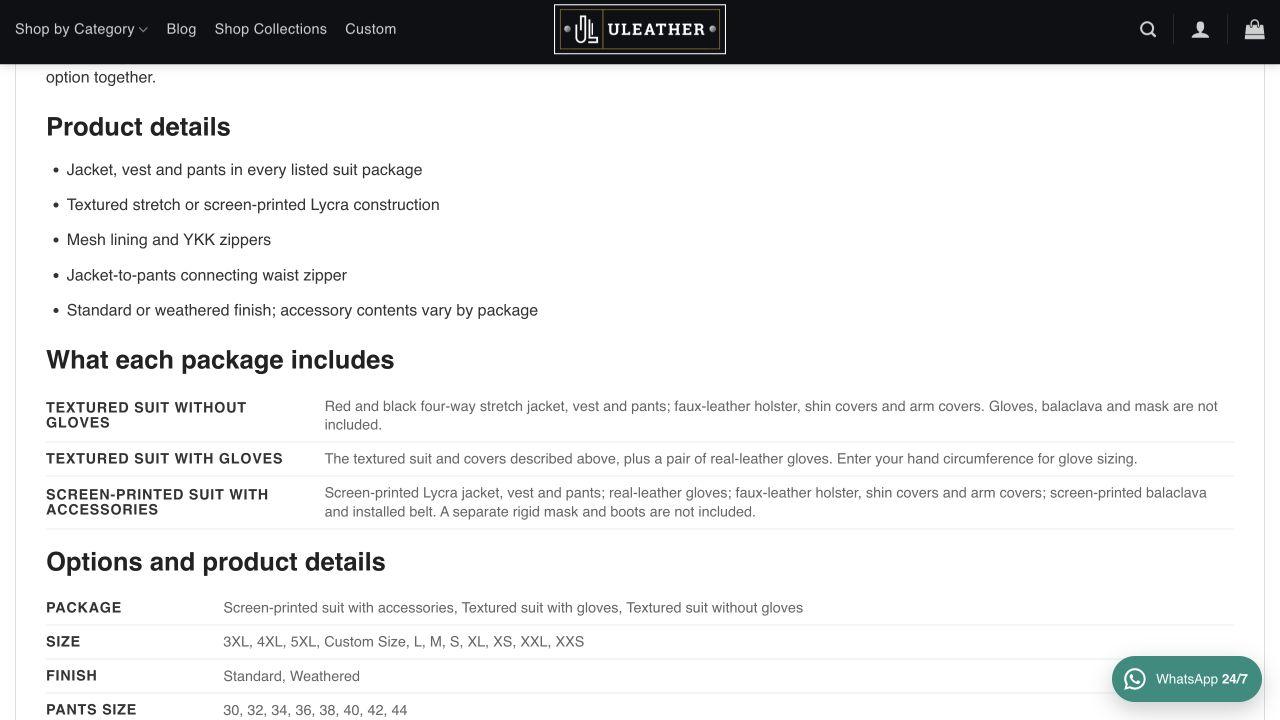Viewport: 1280px width, 720px height.
Task: Click the 'Standard, Weathered' finish values
Action: point(291,676)
